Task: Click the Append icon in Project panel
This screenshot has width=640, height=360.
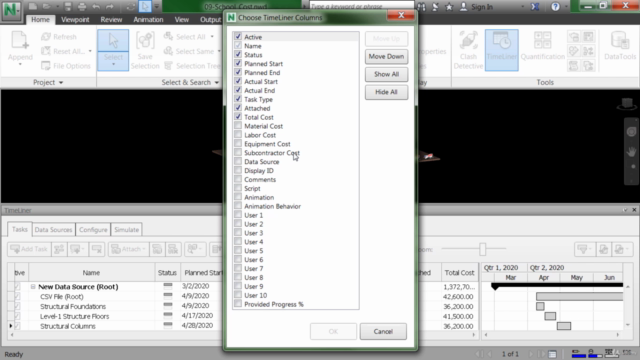Action: [20, 41]
